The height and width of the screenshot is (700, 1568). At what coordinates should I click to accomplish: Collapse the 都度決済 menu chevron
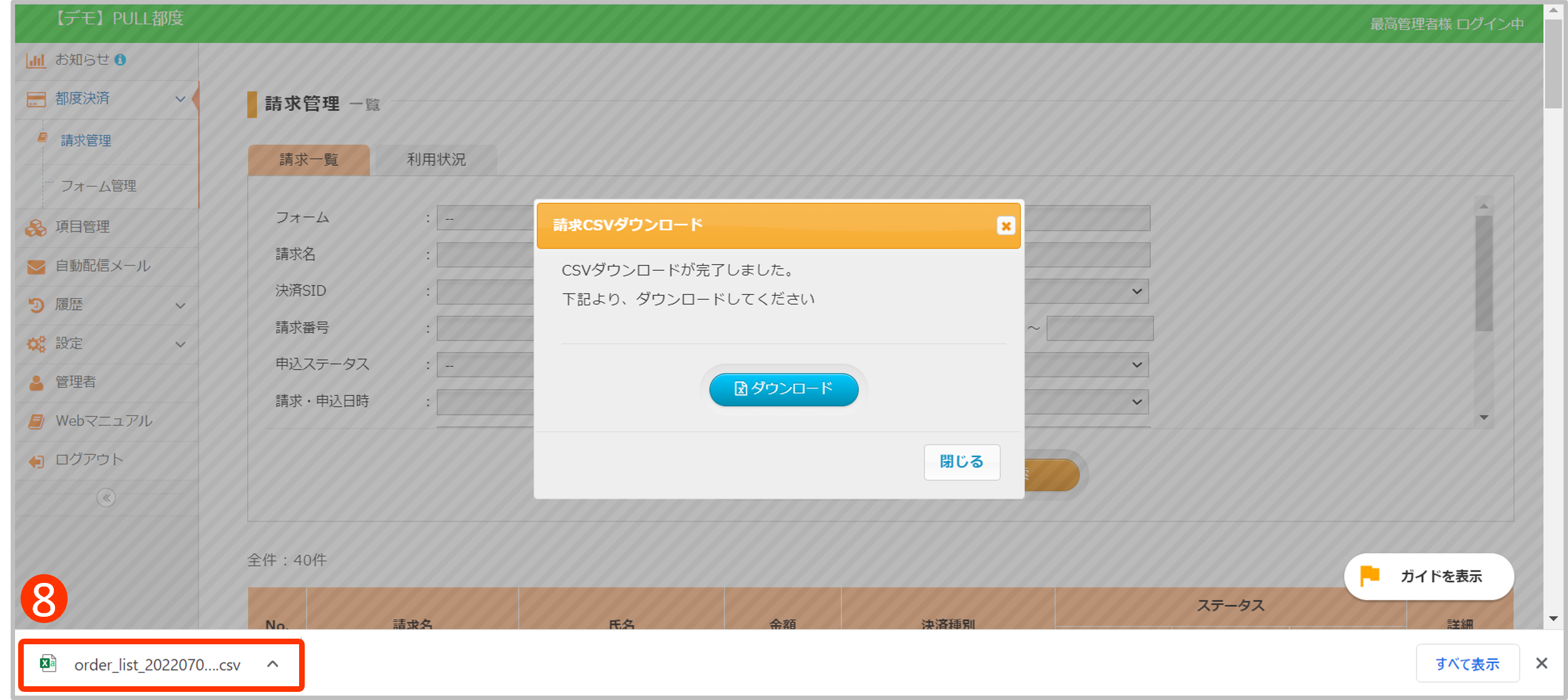(x=180, y=99)
